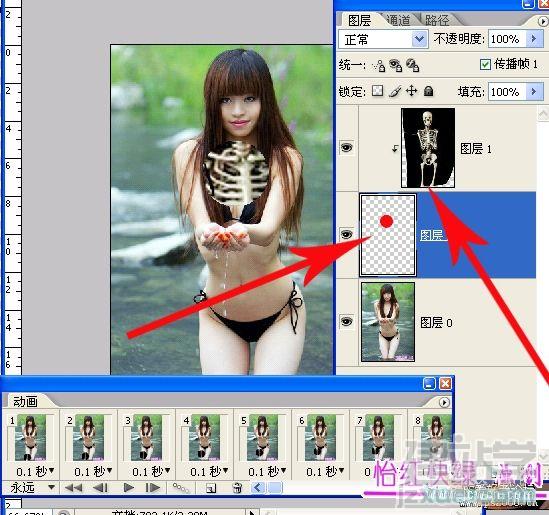Image resolution: width=549 pixels, height=515 pixels.
Task: Open the 永远 loop option dropdown
Action: click(32, 487)
